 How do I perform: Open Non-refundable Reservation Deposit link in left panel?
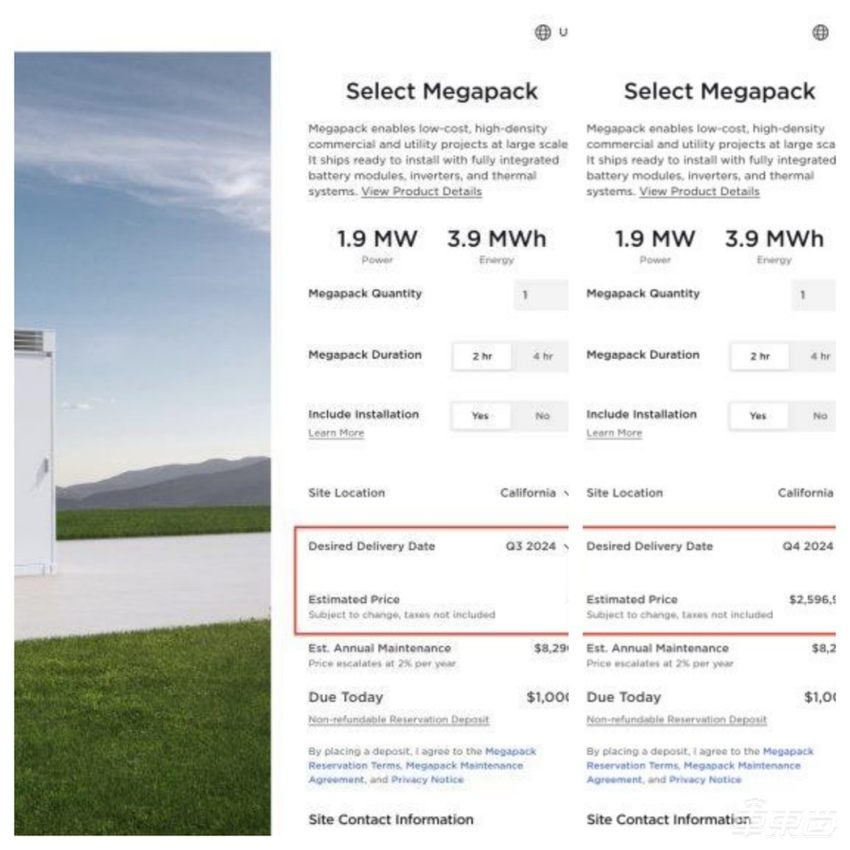point(398,719)
